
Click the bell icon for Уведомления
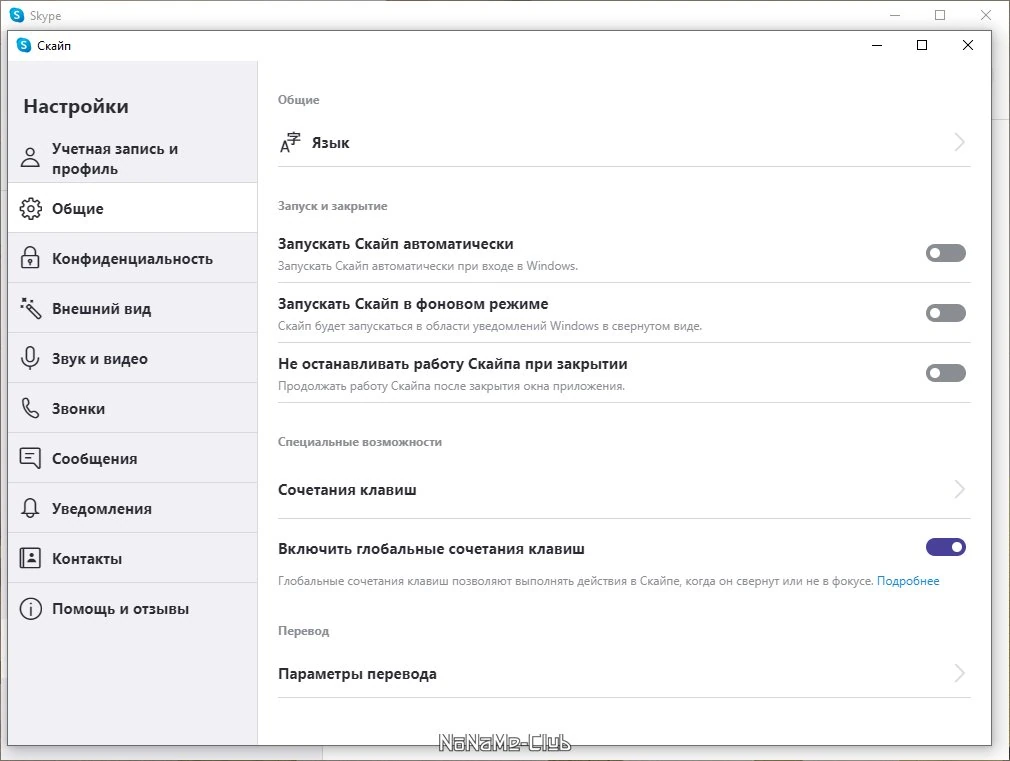[x=30, y=508]
